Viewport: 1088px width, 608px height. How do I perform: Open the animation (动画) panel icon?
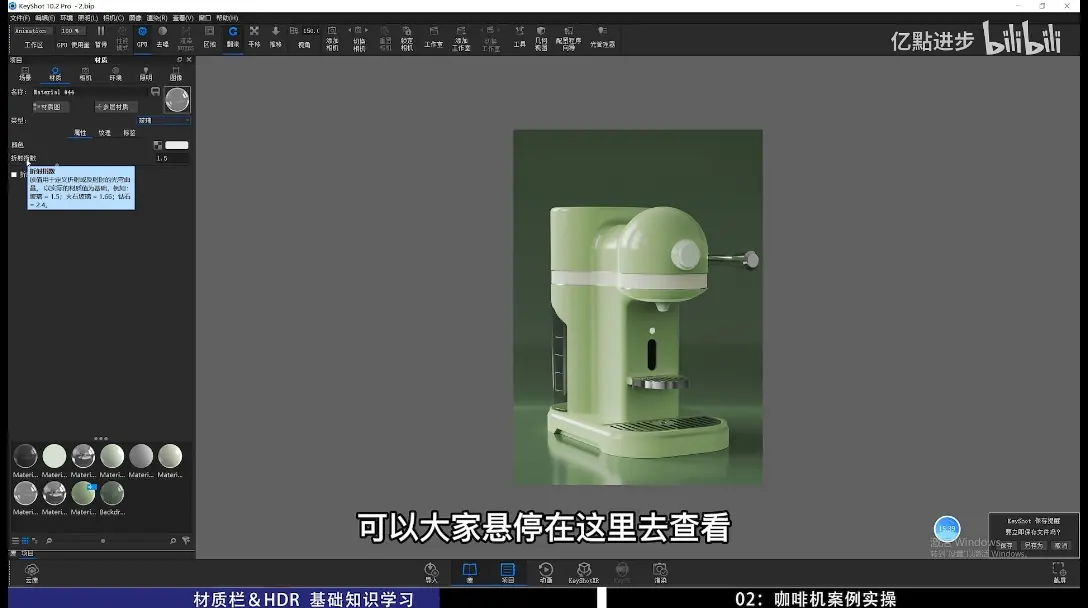tap(546, 573)
